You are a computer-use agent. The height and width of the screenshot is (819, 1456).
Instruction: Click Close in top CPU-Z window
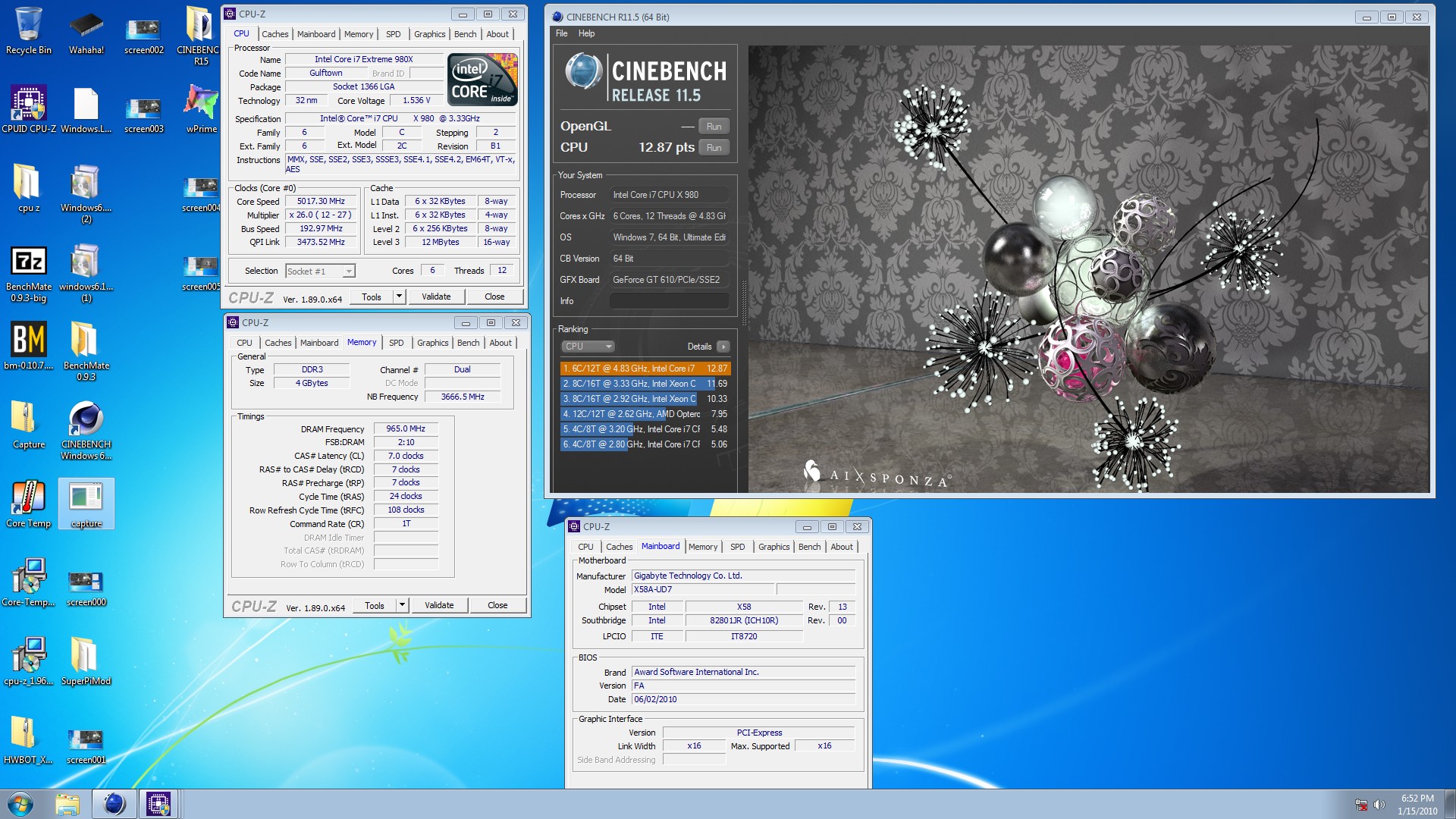click(x=494, y=297)
